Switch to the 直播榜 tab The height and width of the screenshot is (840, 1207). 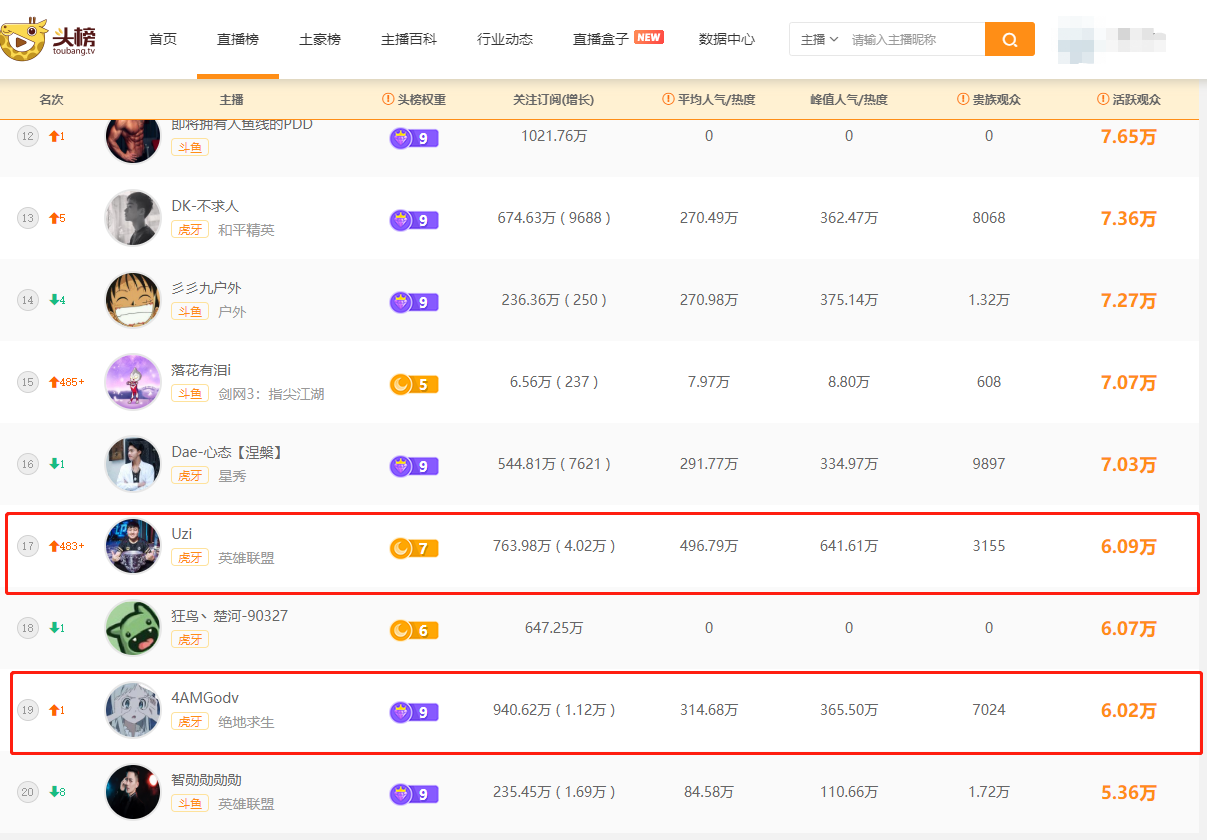[238, 40]
